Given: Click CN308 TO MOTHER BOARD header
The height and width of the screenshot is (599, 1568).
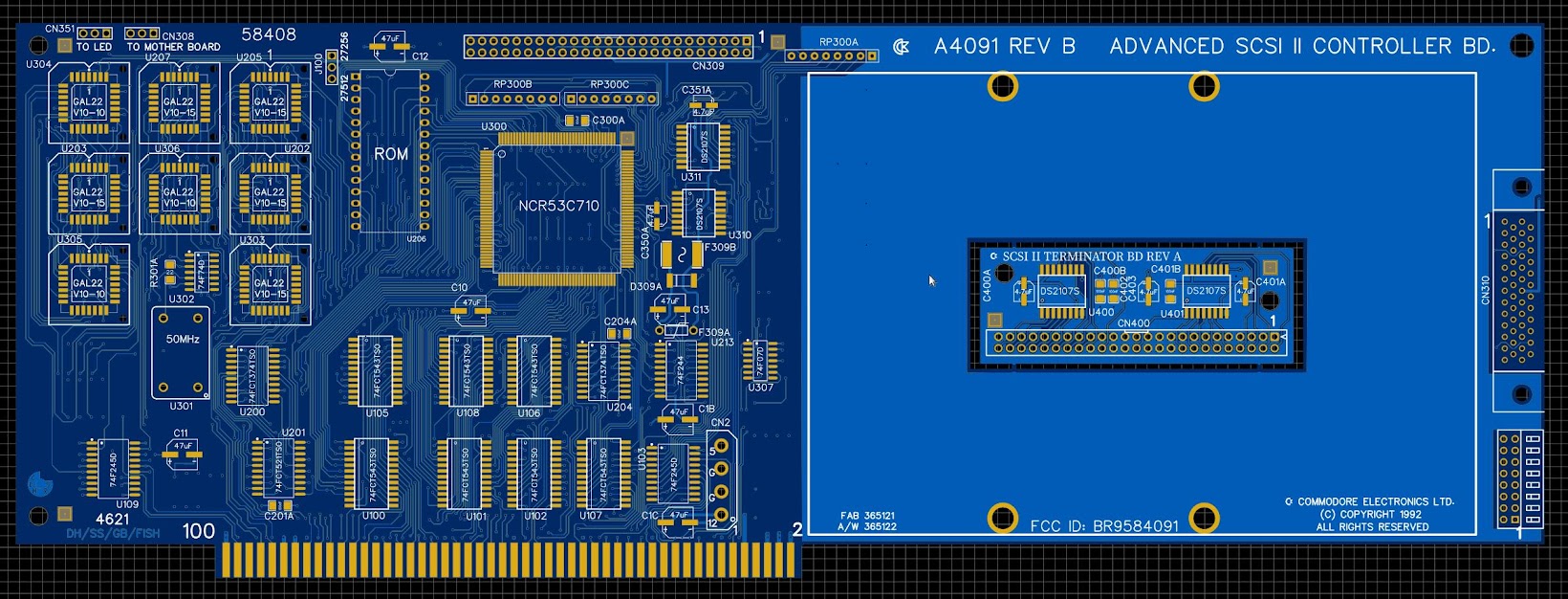Looking at the screenshot, I should pyautogui.click(x=142, y=33).
